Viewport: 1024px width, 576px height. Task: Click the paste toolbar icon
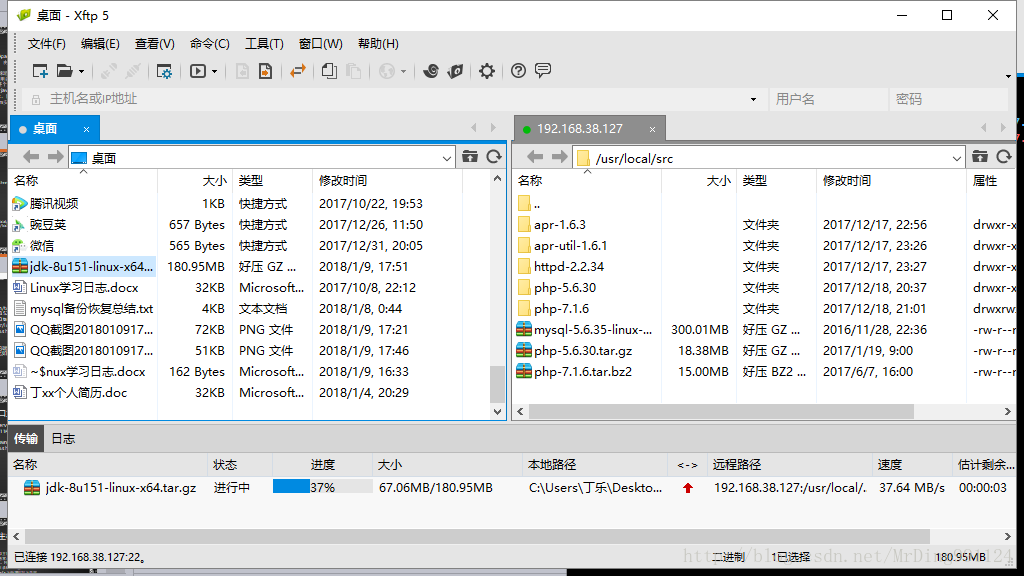[x=353, y=71]
